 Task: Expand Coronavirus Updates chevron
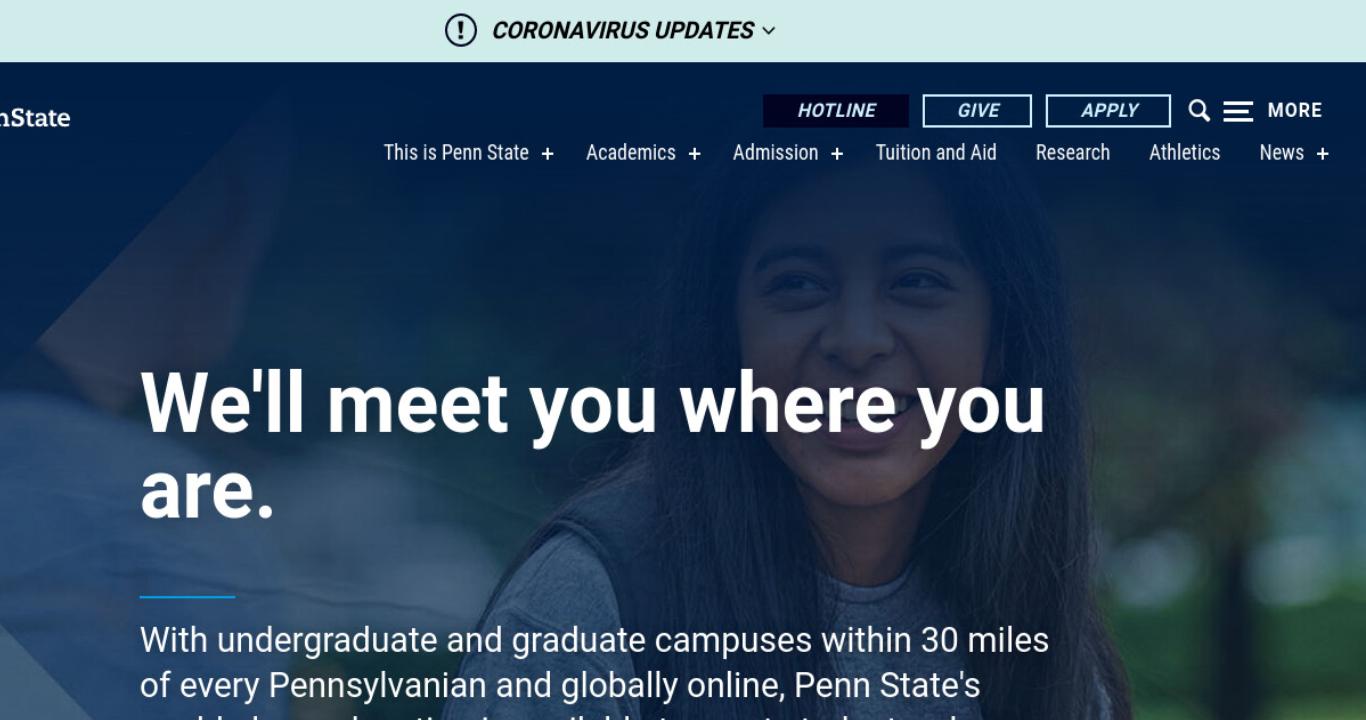pyautogui.click(x=768, y=31)
